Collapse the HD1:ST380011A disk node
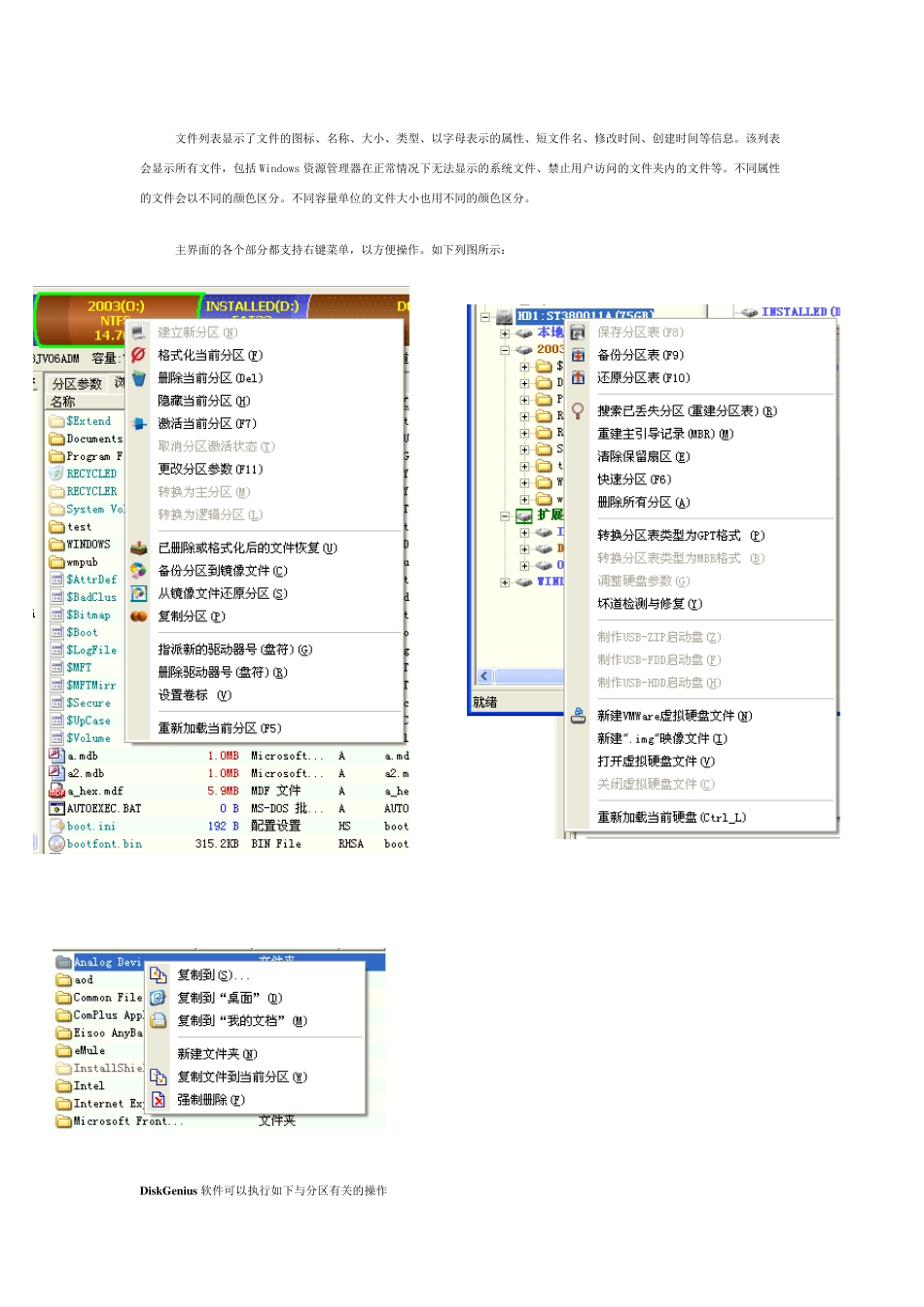This screenshot has width=924, height=1307. (x=484, y=317)
